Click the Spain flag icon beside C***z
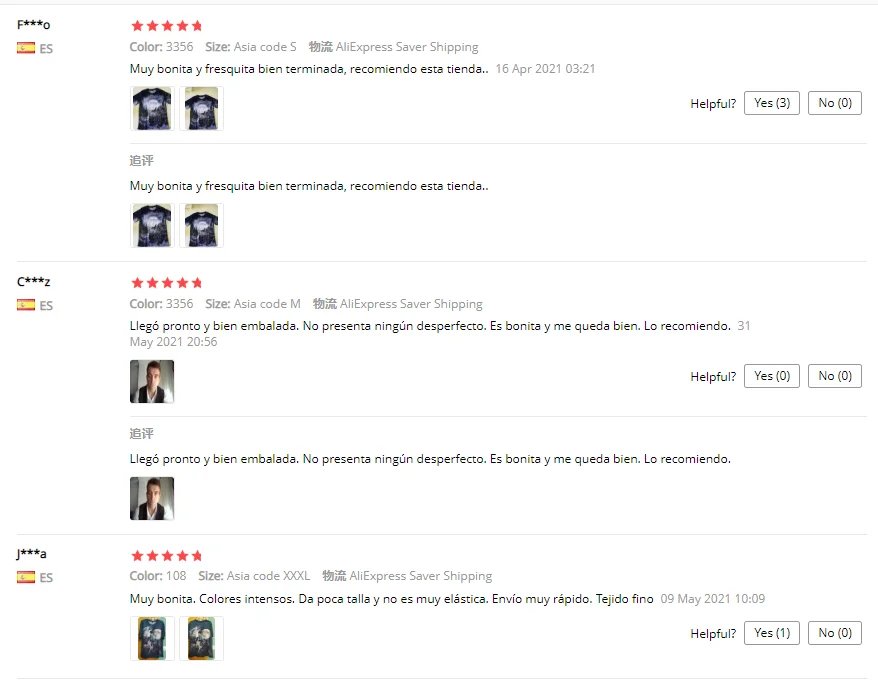Screen dimensions: 878x686 click(x=26, y=305)
